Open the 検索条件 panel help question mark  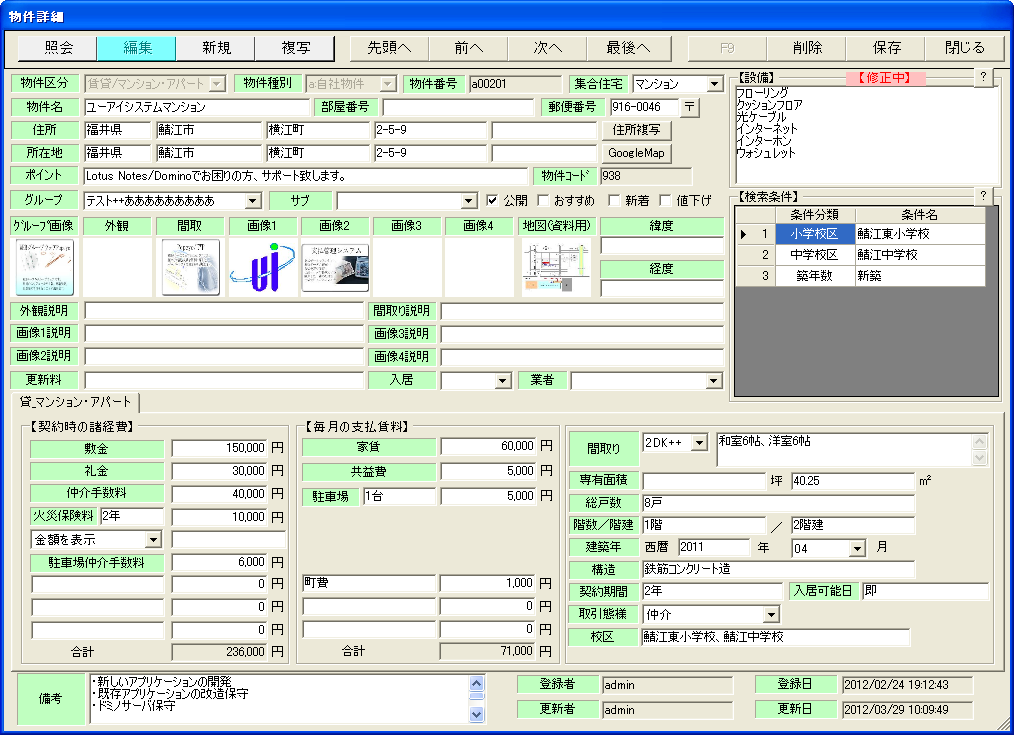(x=983, y=195)
